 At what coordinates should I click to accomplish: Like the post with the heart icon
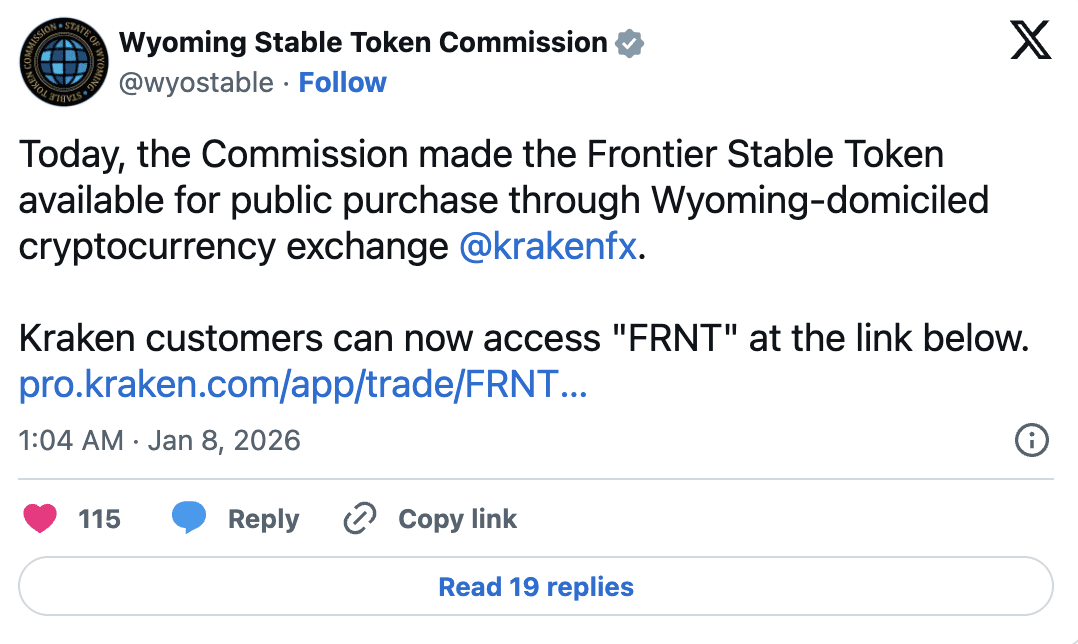(x=40, y=519)
